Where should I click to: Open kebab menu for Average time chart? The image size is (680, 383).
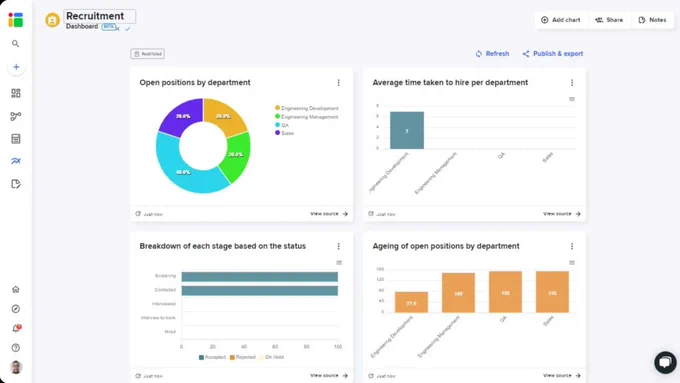[x=572, y=82]
